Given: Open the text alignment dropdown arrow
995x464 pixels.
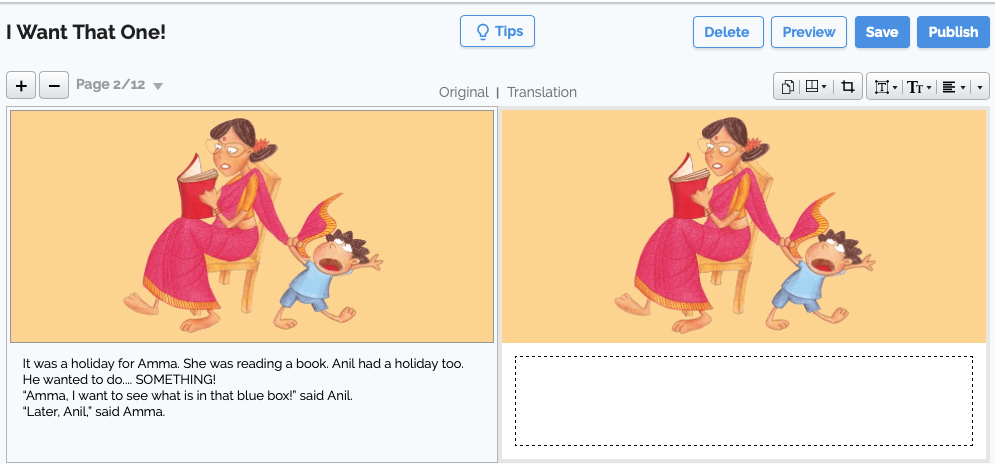Looking at the screenshot, I should [963, 88].
